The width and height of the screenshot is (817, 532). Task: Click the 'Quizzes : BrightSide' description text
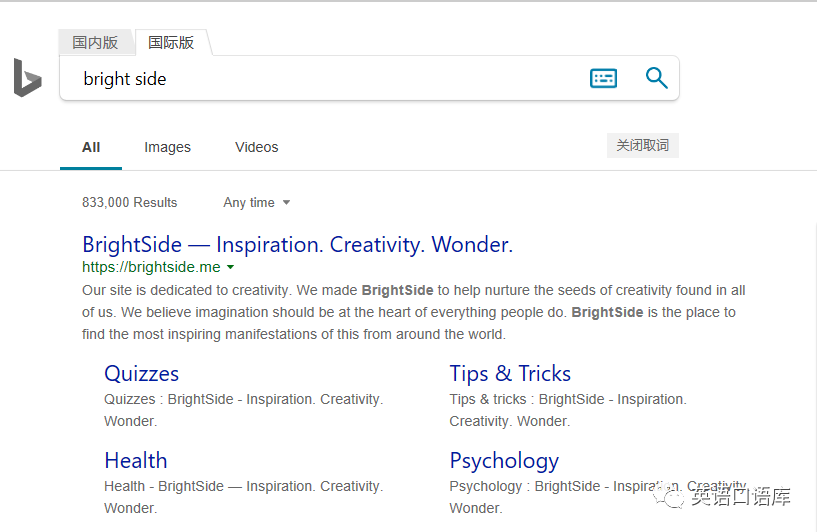click(x=243, y=410)
